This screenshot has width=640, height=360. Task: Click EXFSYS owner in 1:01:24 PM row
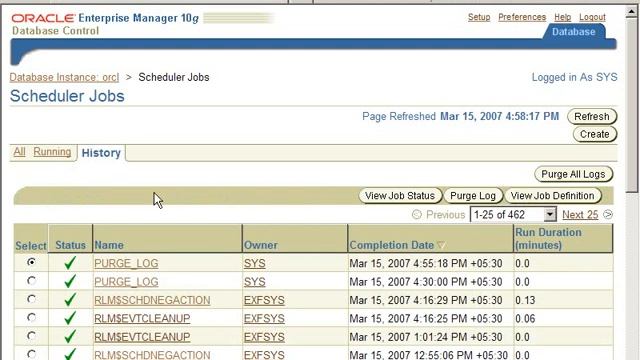[264, 337]
